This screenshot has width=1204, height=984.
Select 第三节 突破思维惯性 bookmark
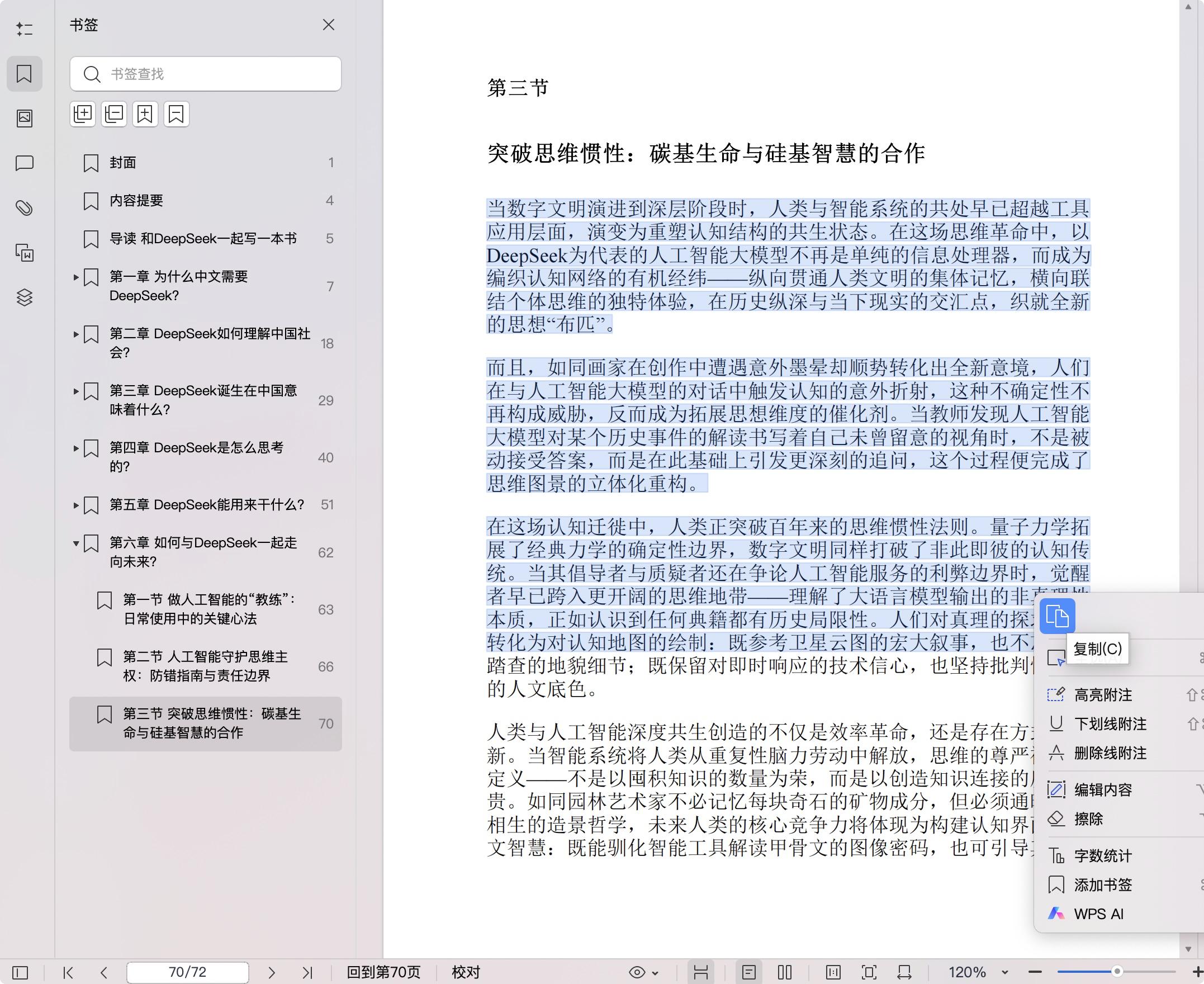coord(206,723)
